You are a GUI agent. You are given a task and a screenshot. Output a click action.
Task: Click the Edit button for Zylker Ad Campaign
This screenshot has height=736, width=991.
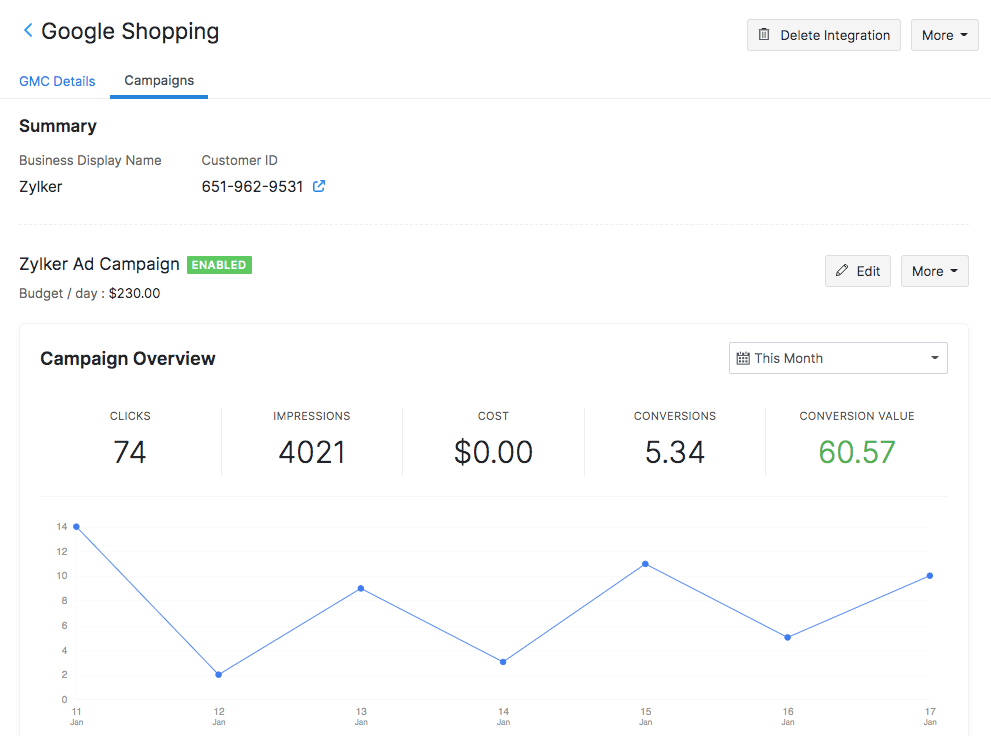[x=857, y=270]
